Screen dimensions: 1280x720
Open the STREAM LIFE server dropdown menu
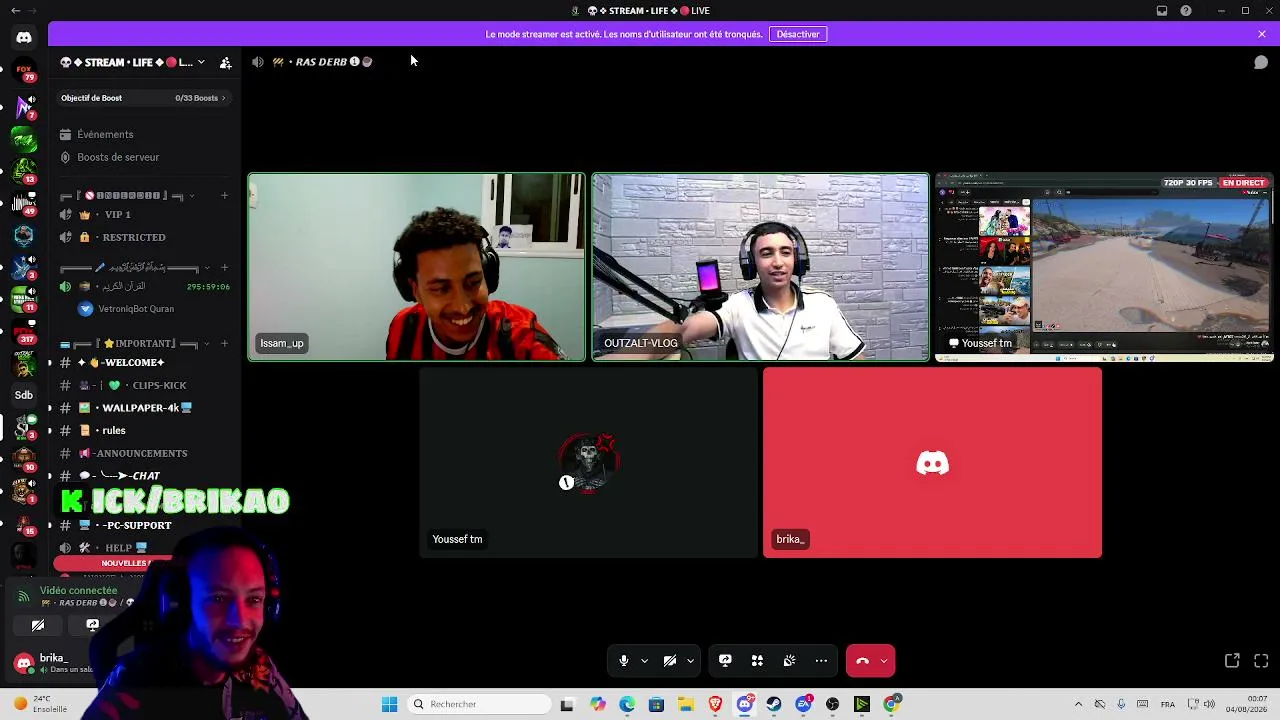pyautogui.click(x=201, y=62)
